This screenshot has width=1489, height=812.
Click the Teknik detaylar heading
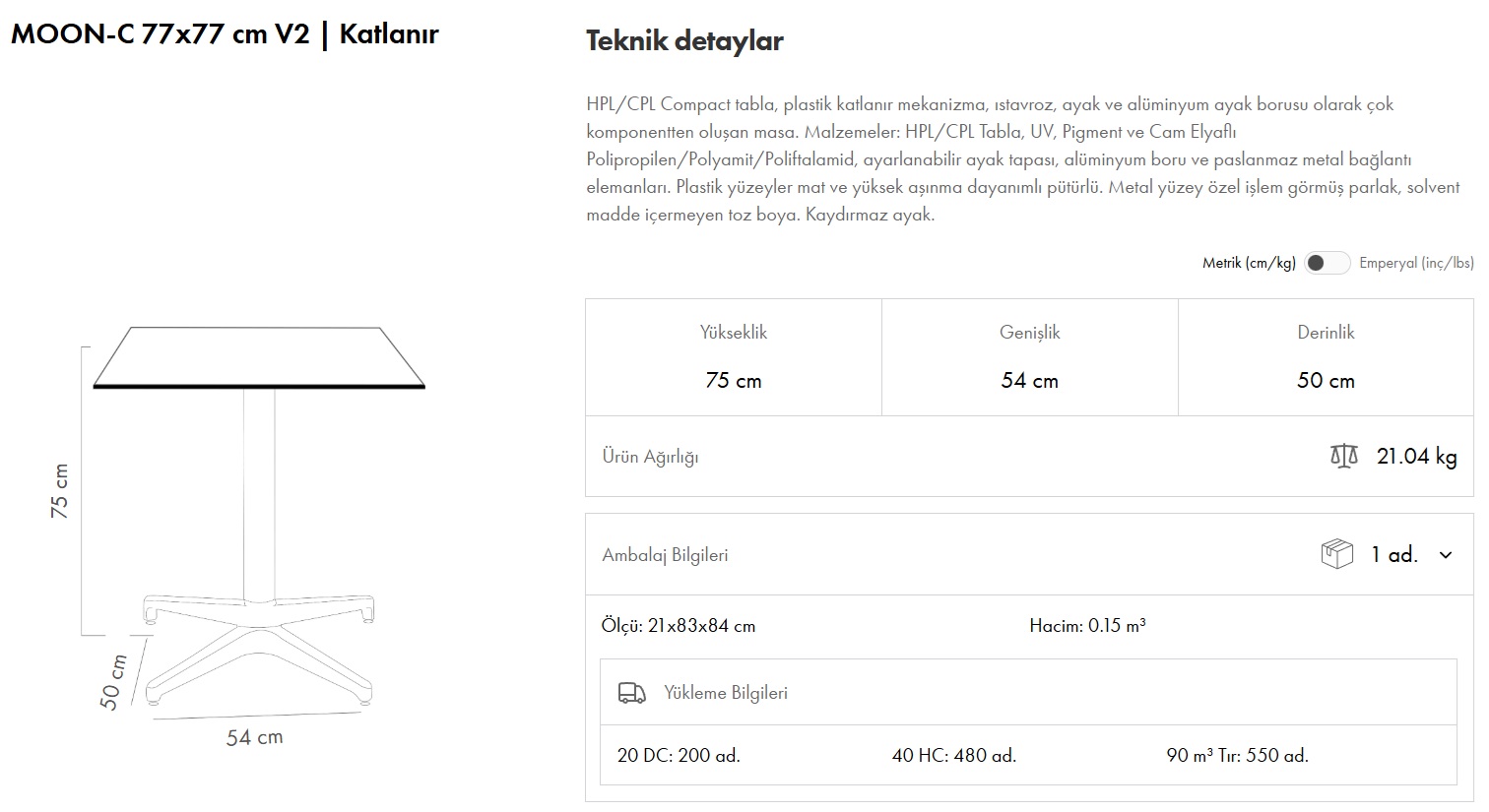684,41
